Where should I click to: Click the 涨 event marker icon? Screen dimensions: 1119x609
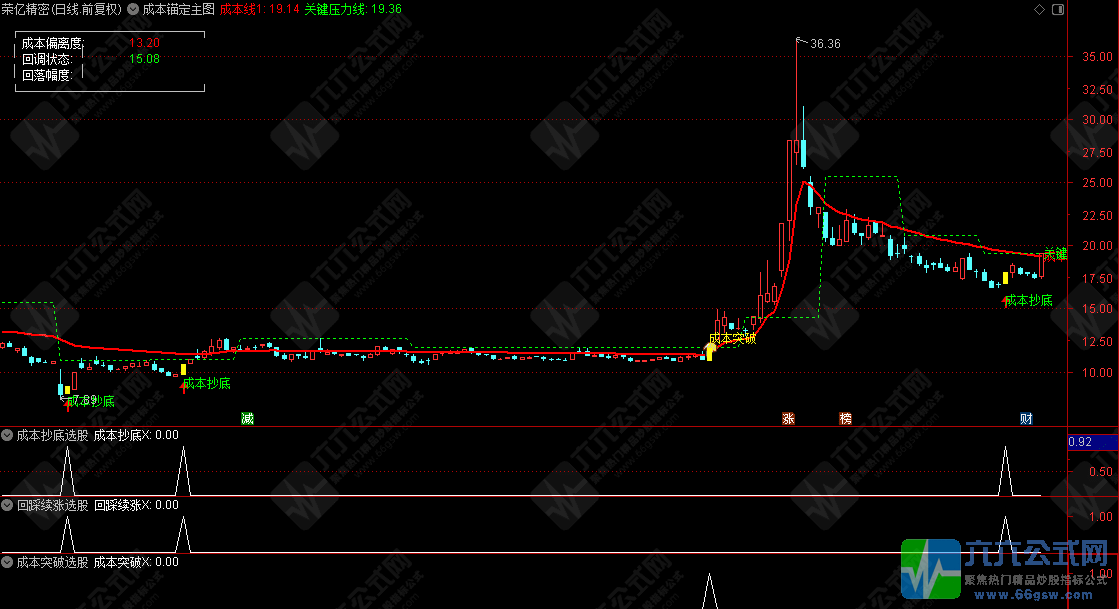click(788, 418)
